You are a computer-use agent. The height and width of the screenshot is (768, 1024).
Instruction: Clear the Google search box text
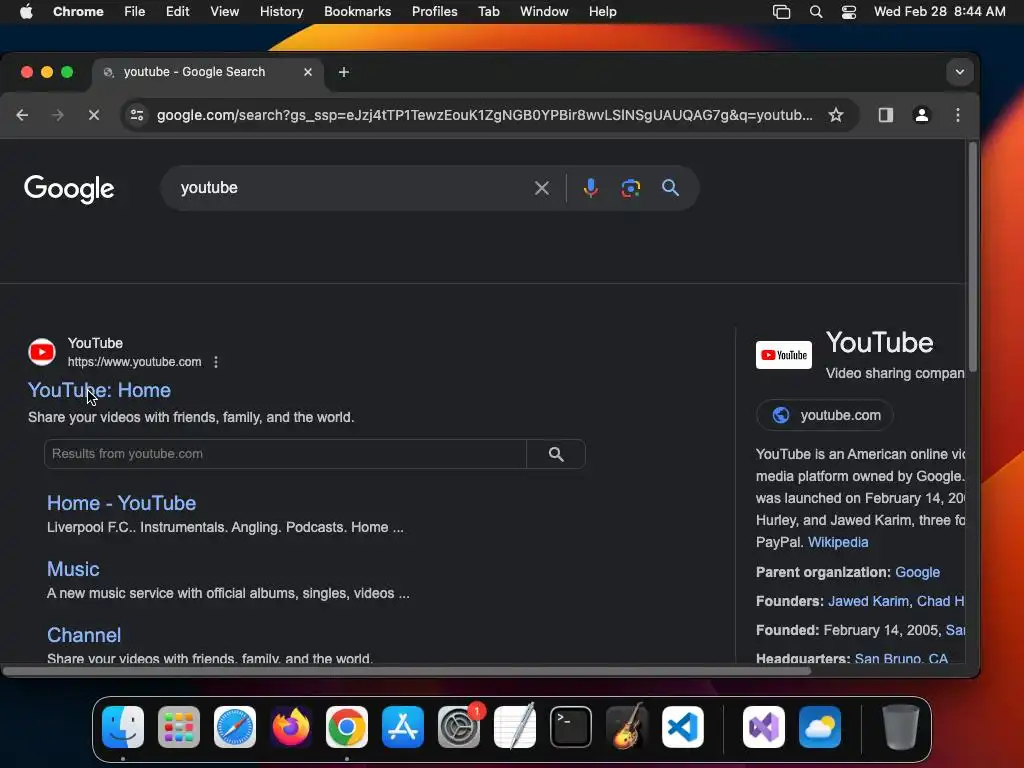(541, 188)
